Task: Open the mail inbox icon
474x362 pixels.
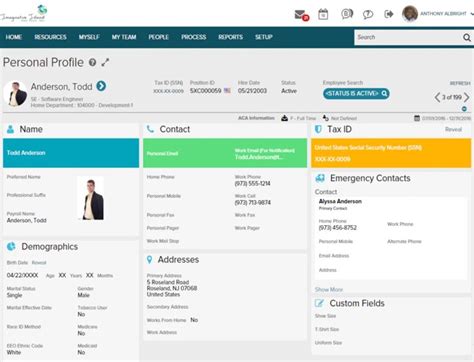Action: pos(301,15)
